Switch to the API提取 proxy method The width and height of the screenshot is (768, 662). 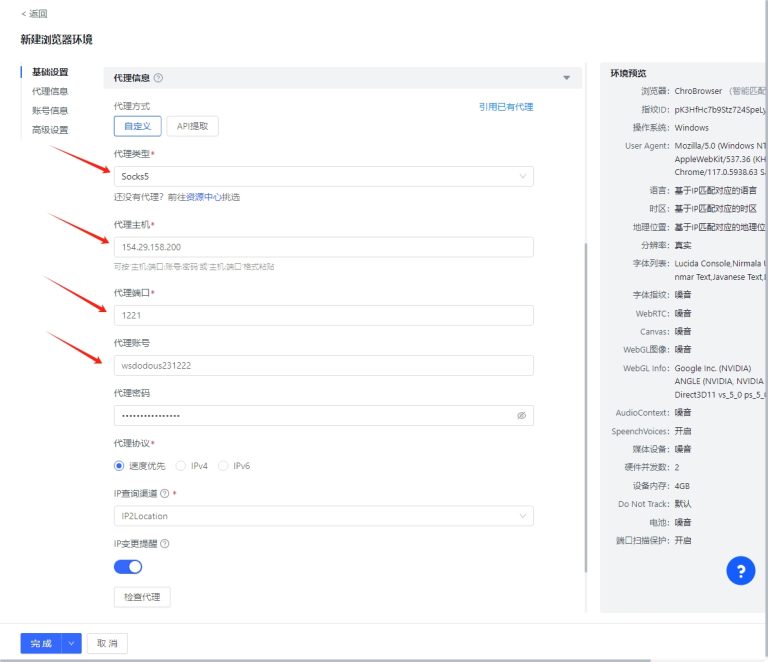192,126
